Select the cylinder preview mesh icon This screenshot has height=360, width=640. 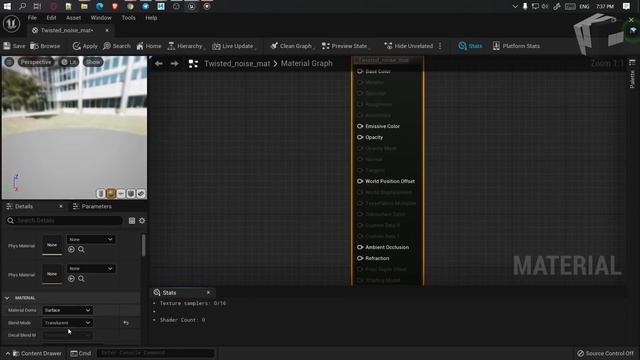tap(101, 193)
